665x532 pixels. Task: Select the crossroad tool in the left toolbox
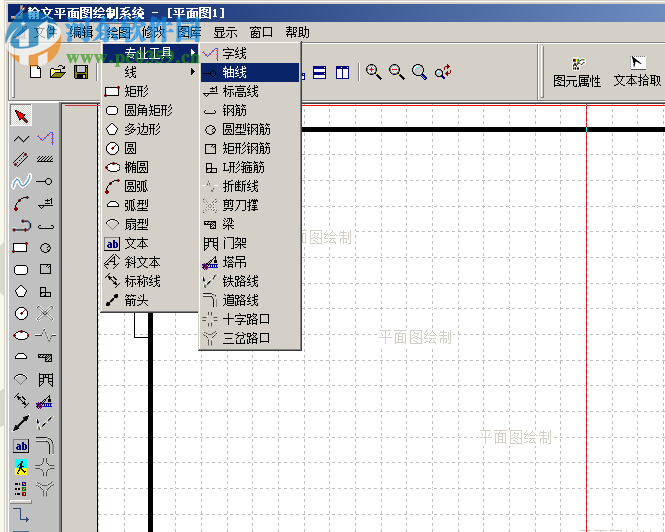click(x=45, y=467)
